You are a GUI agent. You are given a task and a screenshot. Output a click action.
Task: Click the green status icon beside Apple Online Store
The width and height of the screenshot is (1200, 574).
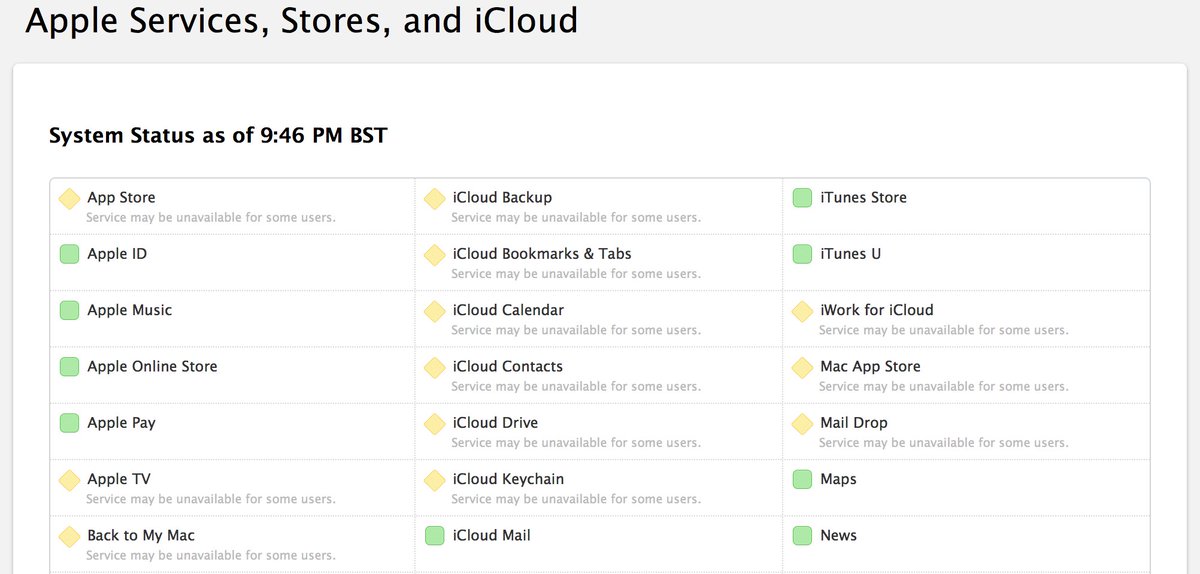point(69,367)
